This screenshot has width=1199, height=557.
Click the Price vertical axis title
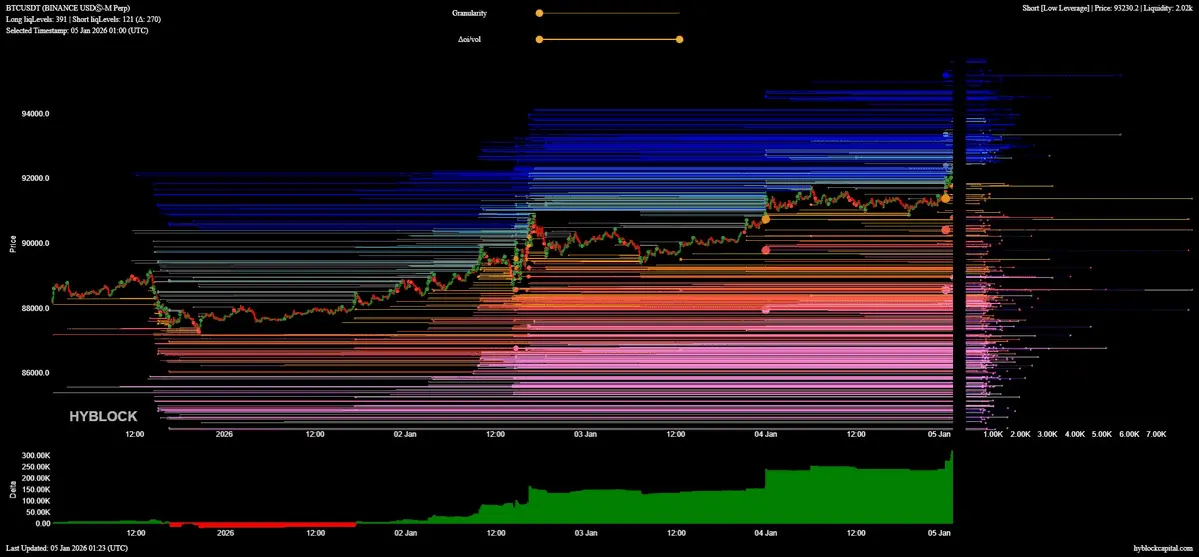(12, 244)
